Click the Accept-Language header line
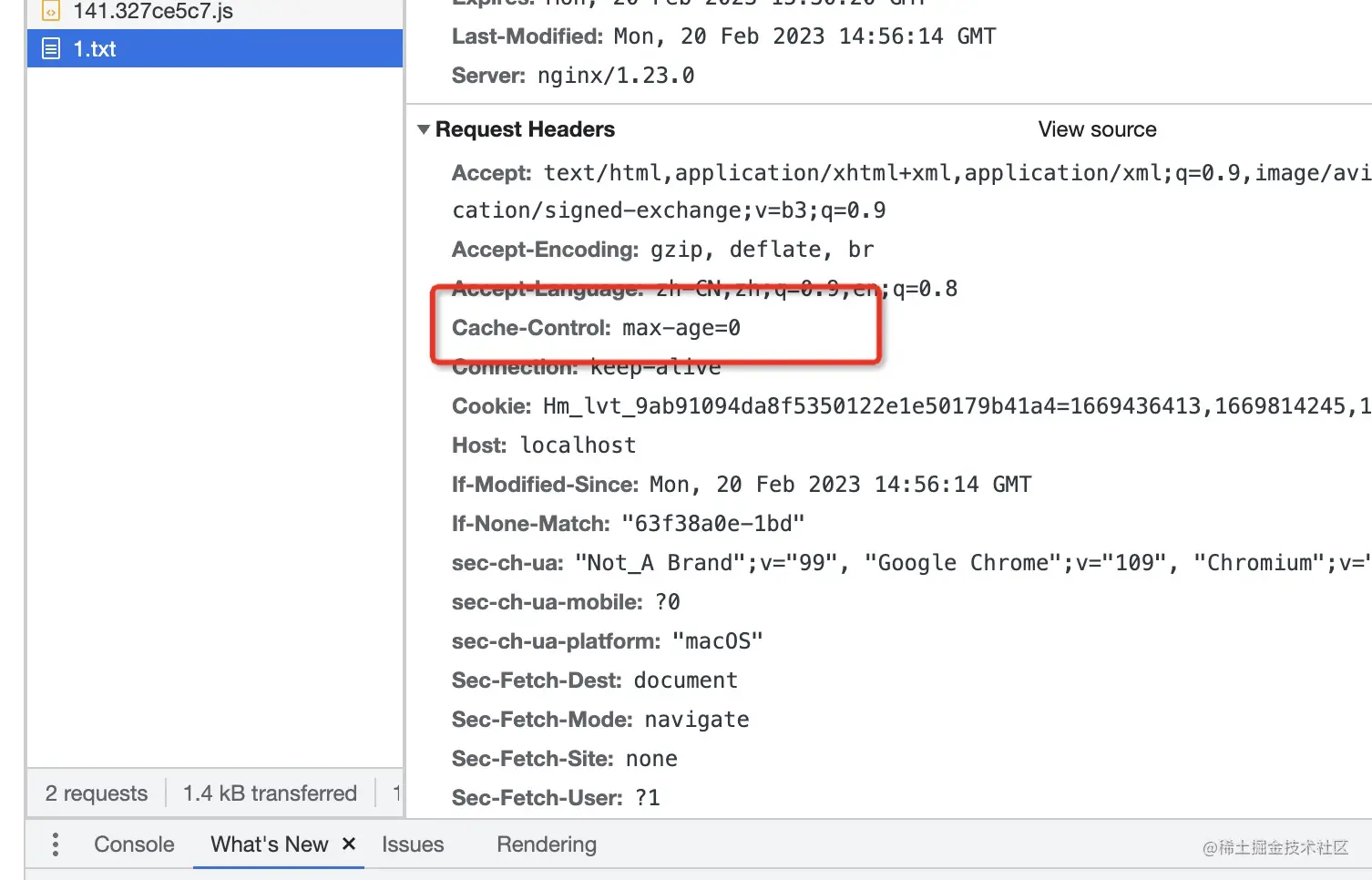This screenshot has width=1372, height=880. click(704, 289)
